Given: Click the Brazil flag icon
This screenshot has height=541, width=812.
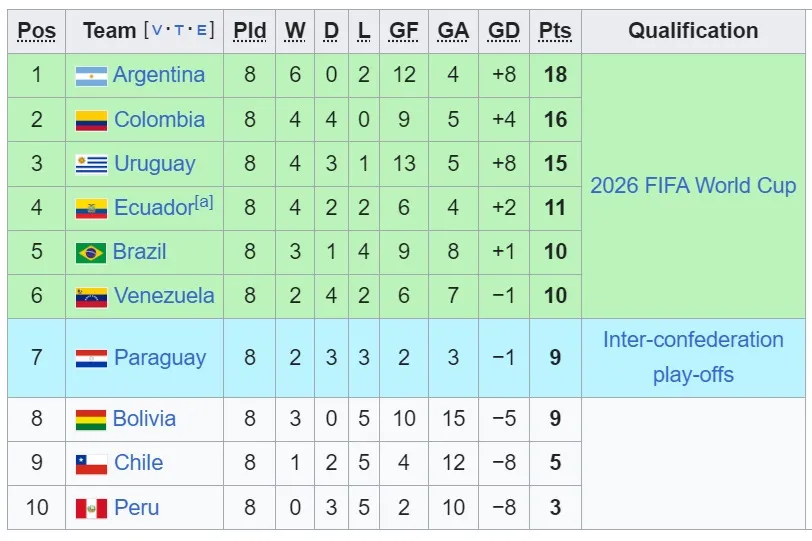Looking at the screenshot, I should [x=91, y=253].
